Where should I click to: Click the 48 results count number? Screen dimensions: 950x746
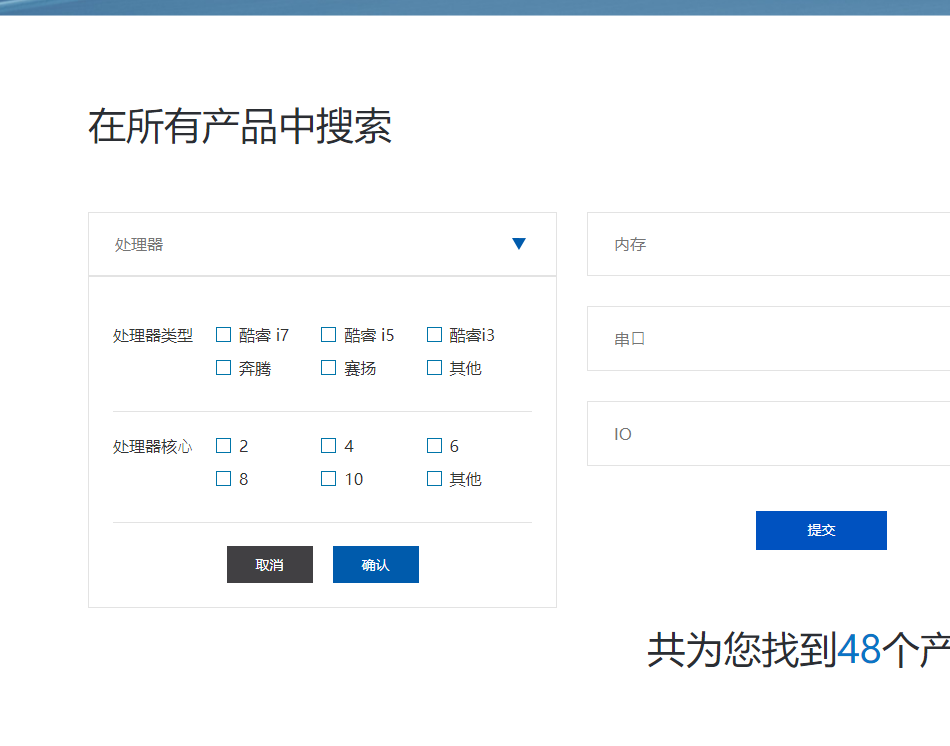coord(859,650)
